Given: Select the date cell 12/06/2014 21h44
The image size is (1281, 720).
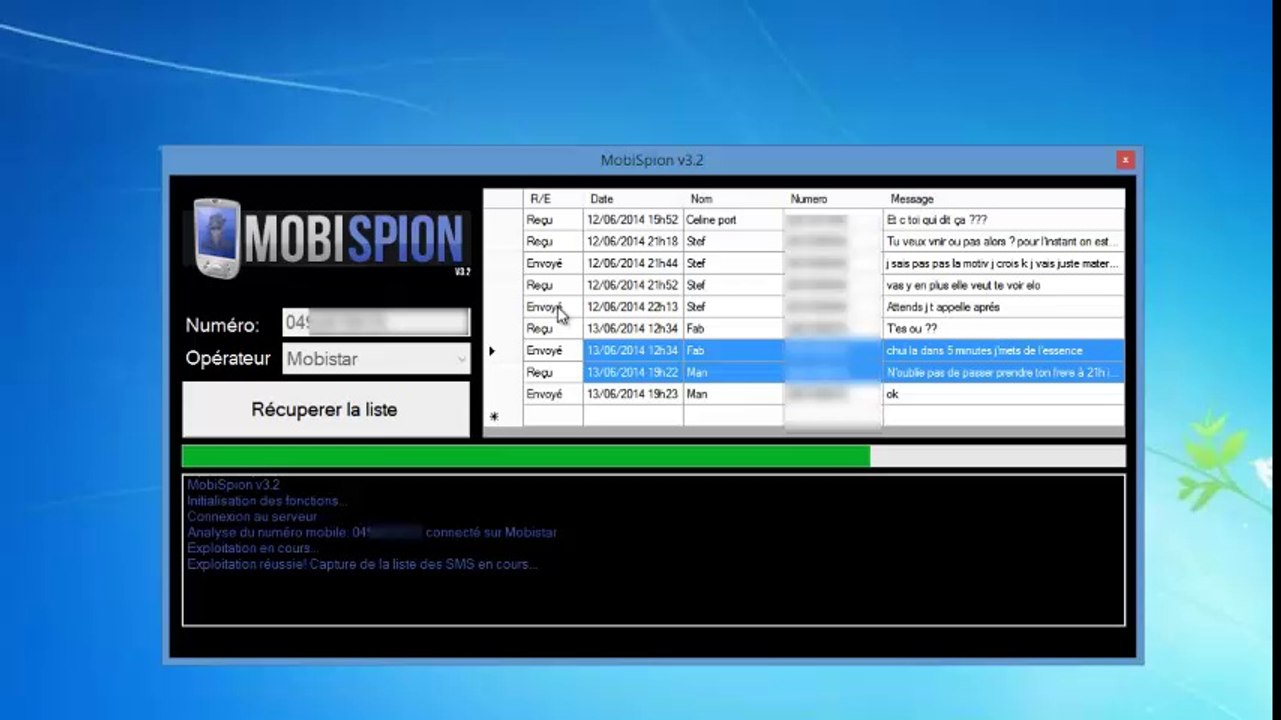Looking at the screenshot, I should click(x=633, y=264).
